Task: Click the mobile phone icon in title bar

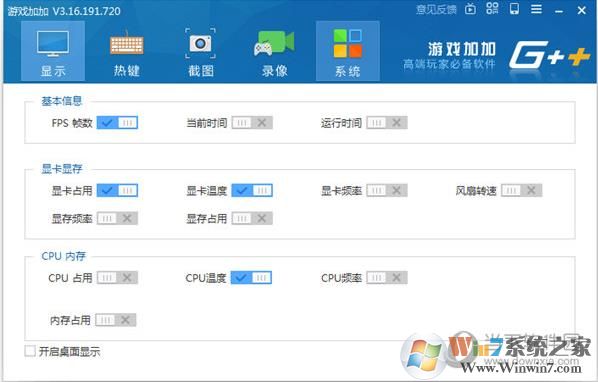Action: (514, 9)
